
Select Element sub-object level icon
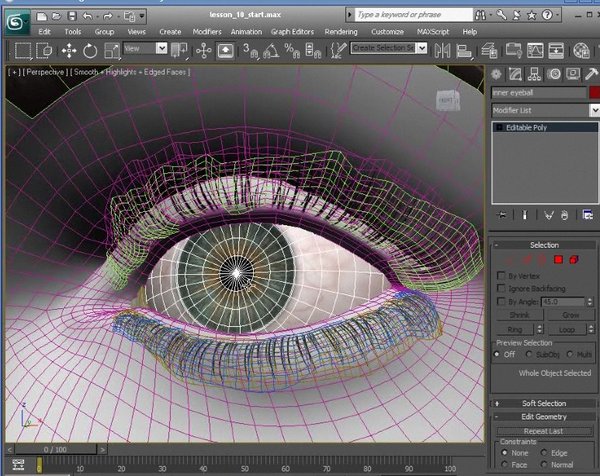pyautogui.click(x=573, y=260)
